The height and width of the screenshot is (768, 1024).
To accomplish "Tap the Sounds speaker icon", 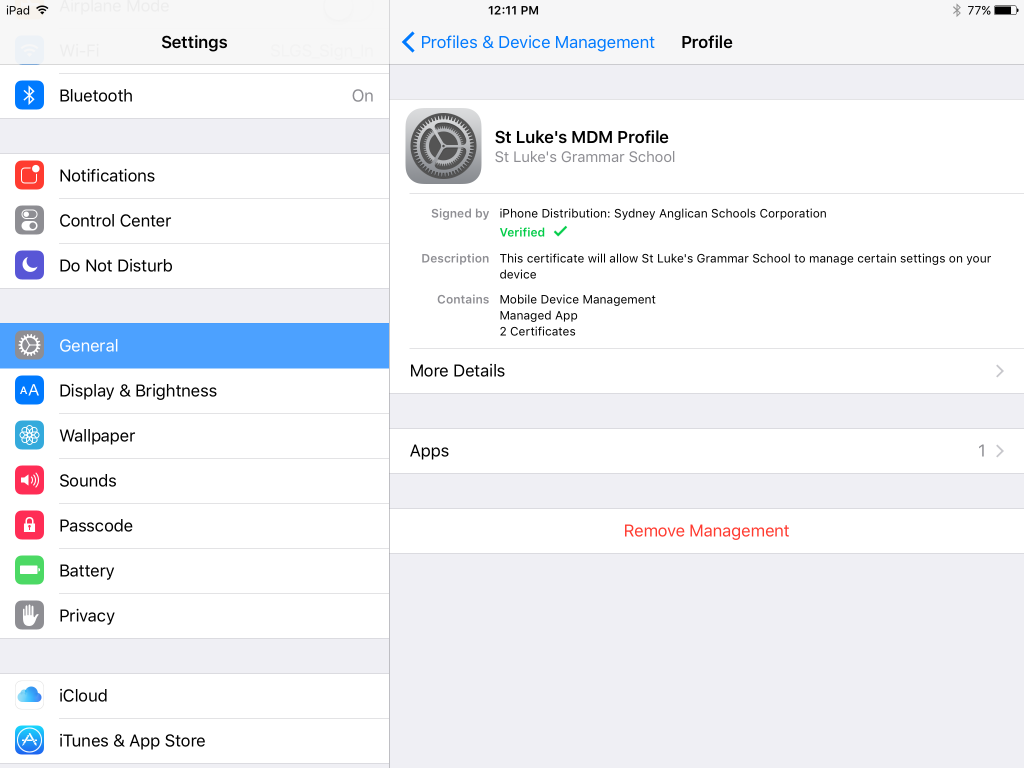I will coord(29,481).
